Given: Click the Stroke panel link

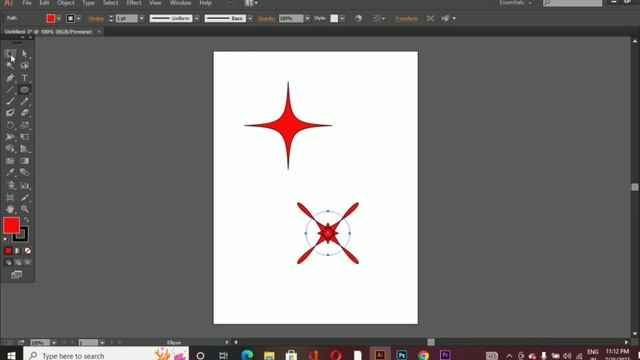Looking at the screenshot, I should point(96,18).
